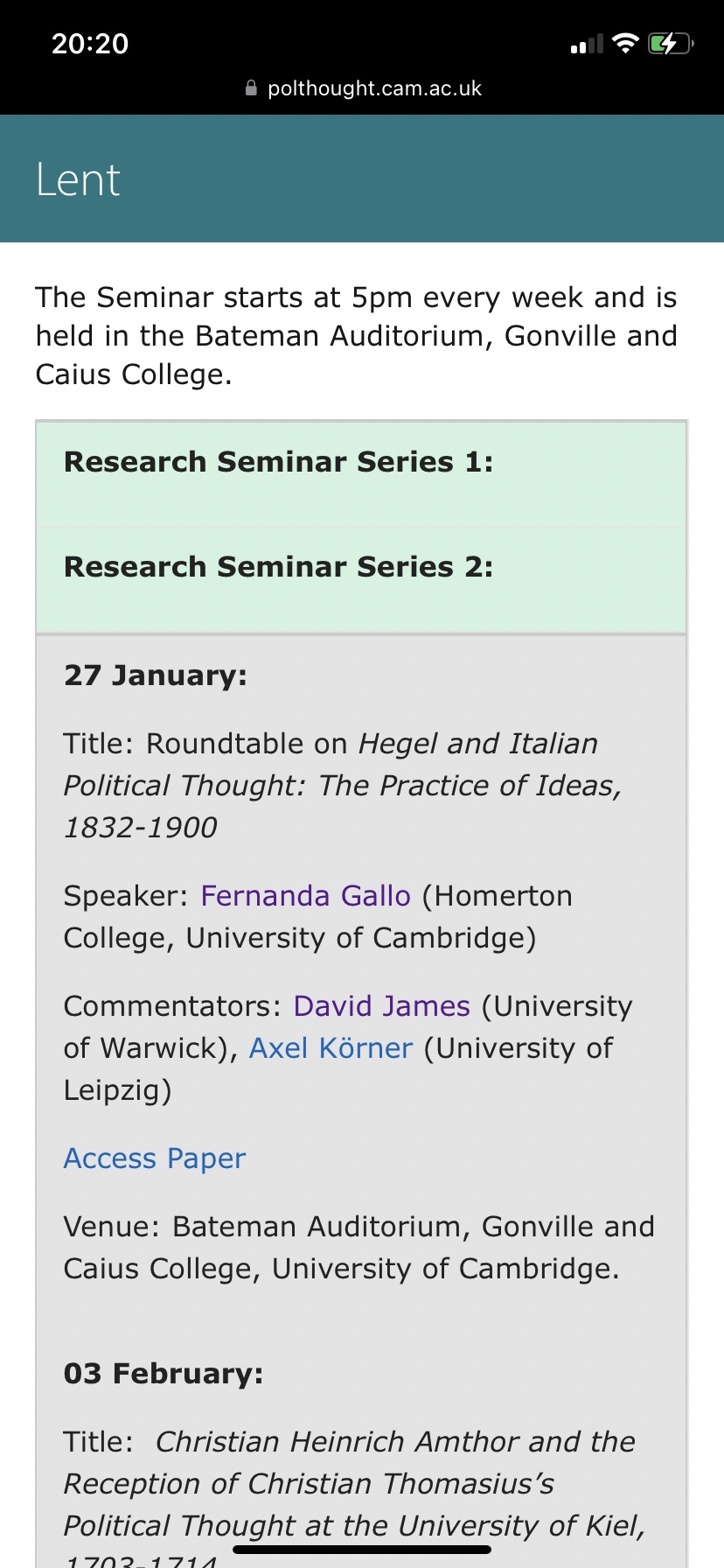Tap the 03 February date heading
Screen dimensions: 724x1568
pos(164,1374)
